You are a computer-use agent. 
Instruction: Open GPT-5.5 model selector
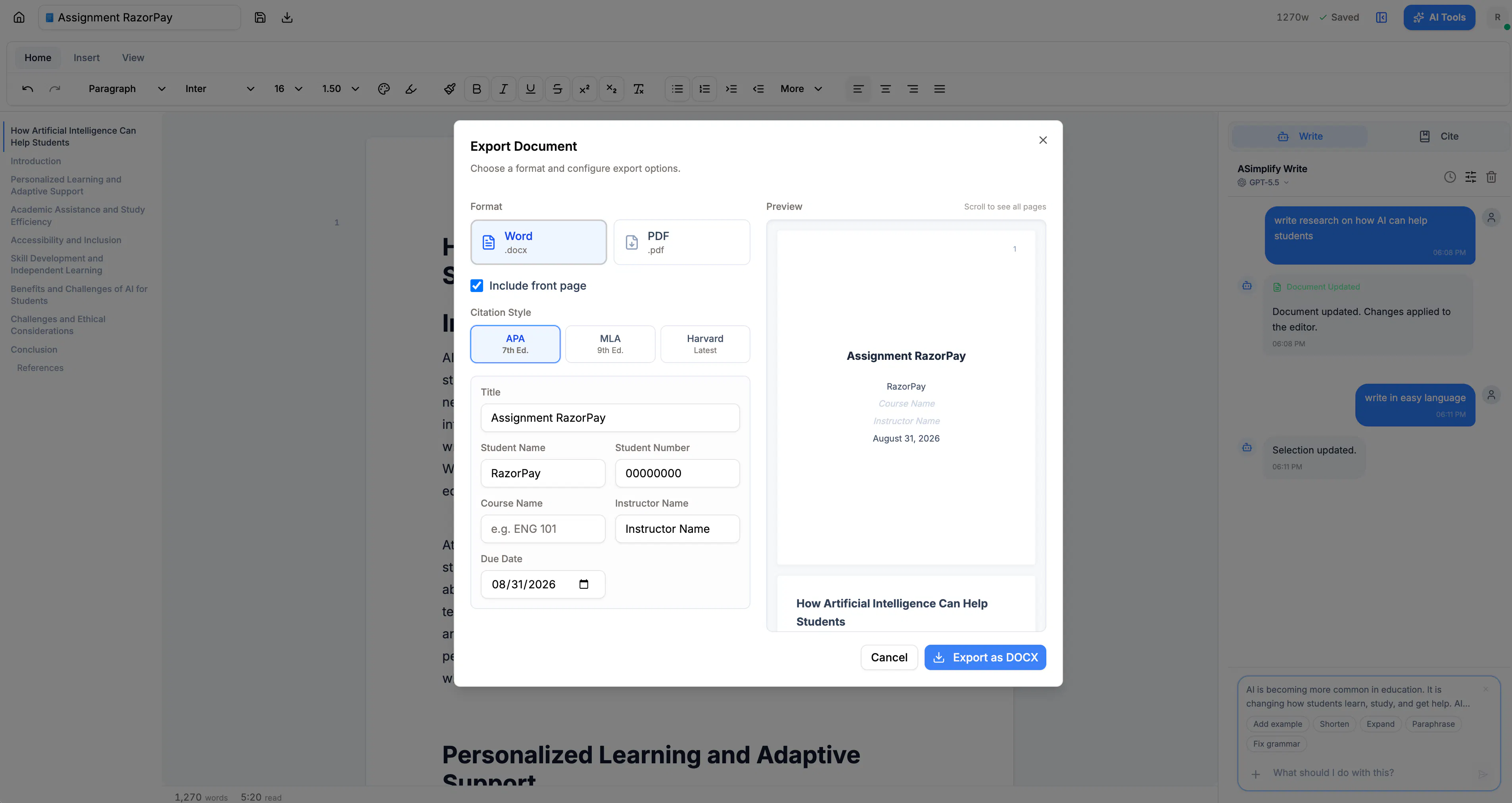pyautogui.click(x=1263, y=182)
